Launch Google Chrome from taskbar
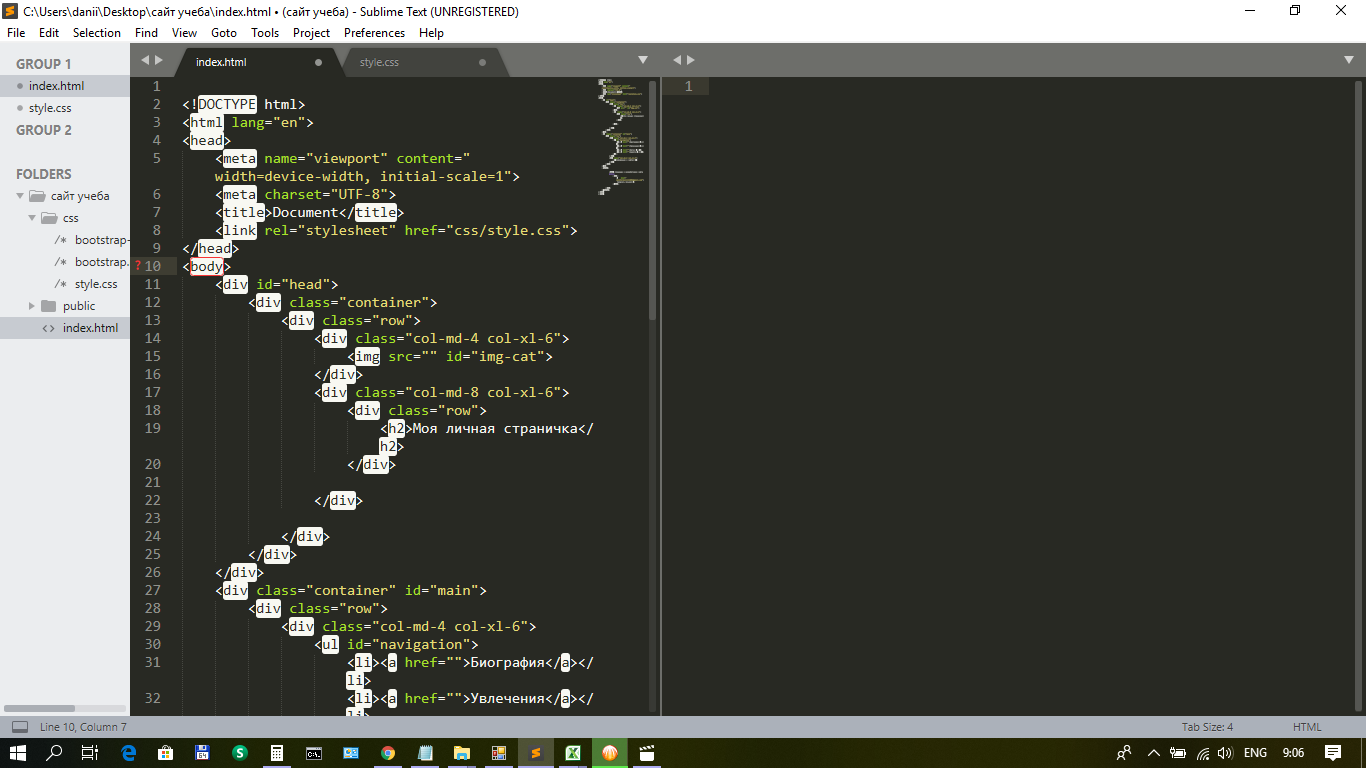Viewport: 1366px width, 768px height. tap(388, 753)
